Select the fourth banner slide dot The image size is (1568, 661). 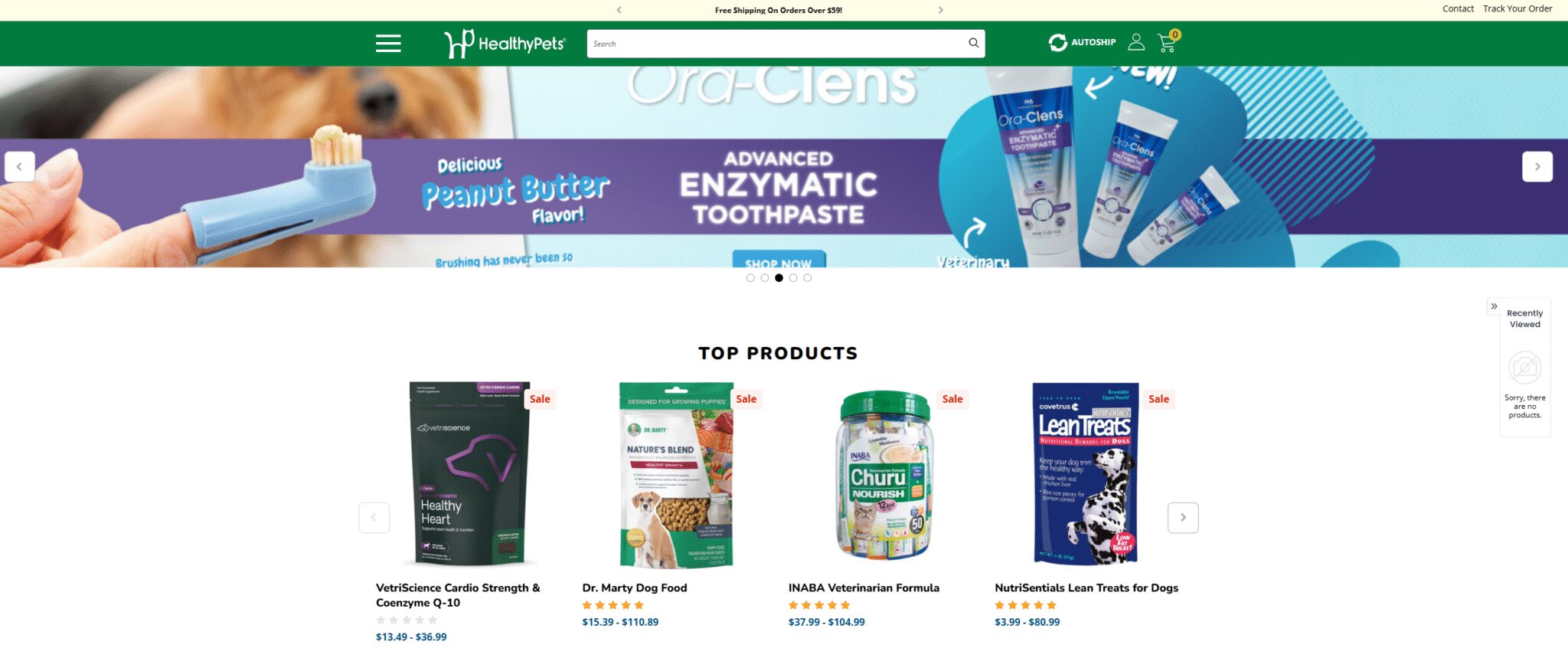pyautogui.click(x=793, y=278)
